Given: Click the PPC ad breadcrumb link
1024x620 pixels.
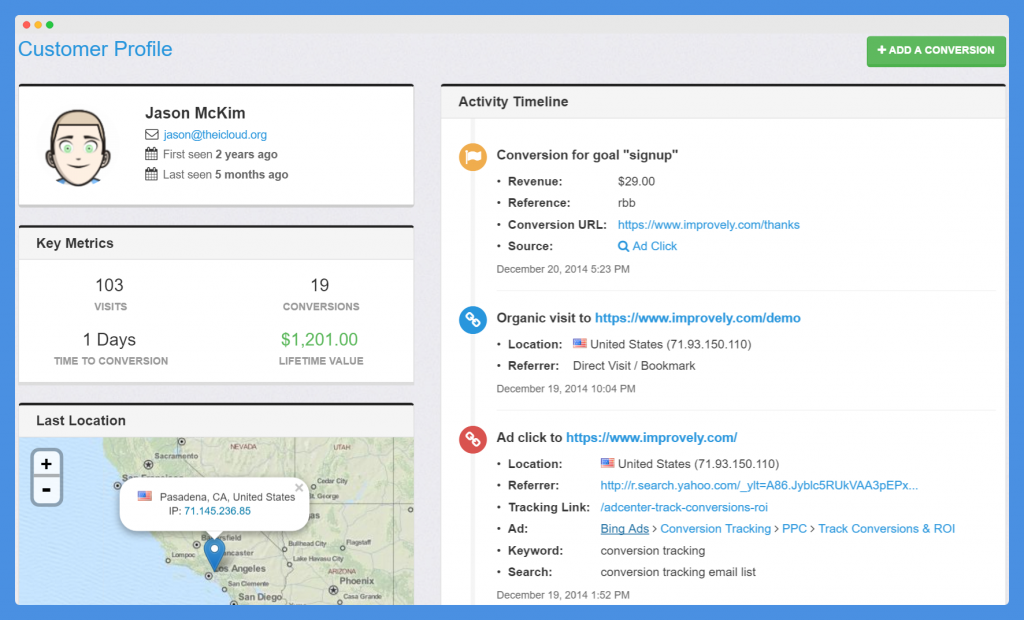Looking at the screenshot, I should click(x=794, y=529).
